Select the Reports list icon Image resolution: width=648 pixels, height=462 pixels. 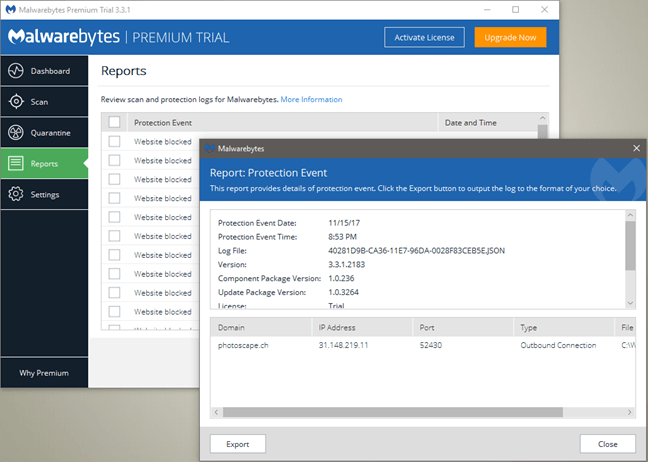coord(16,163)
